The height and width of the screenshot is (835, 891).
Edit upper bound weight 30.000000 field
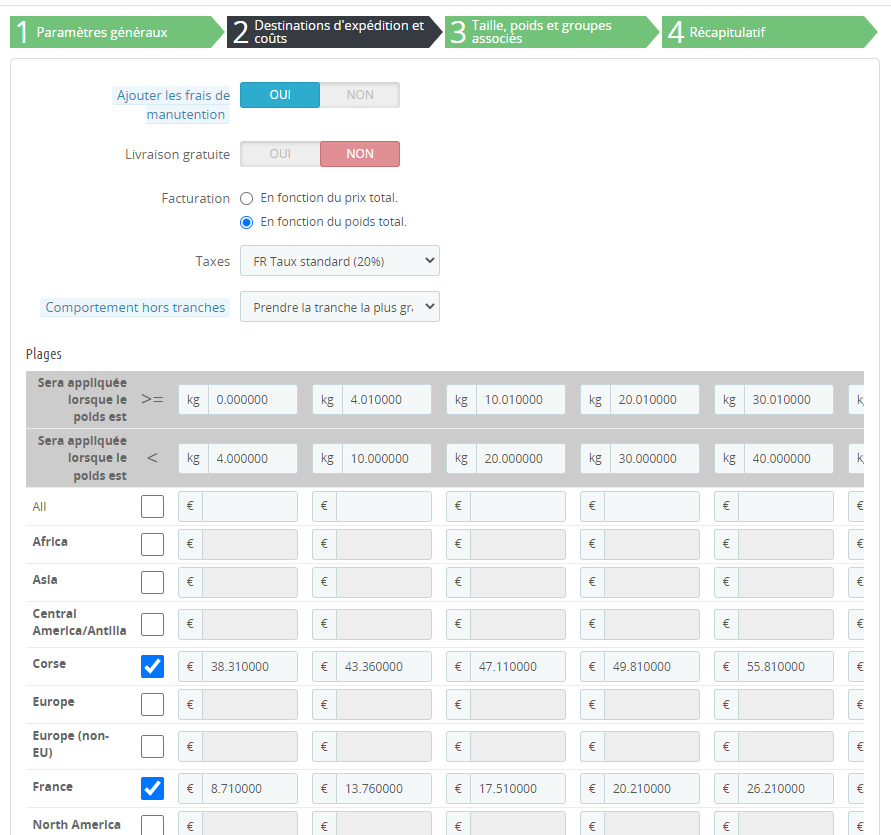655,459
